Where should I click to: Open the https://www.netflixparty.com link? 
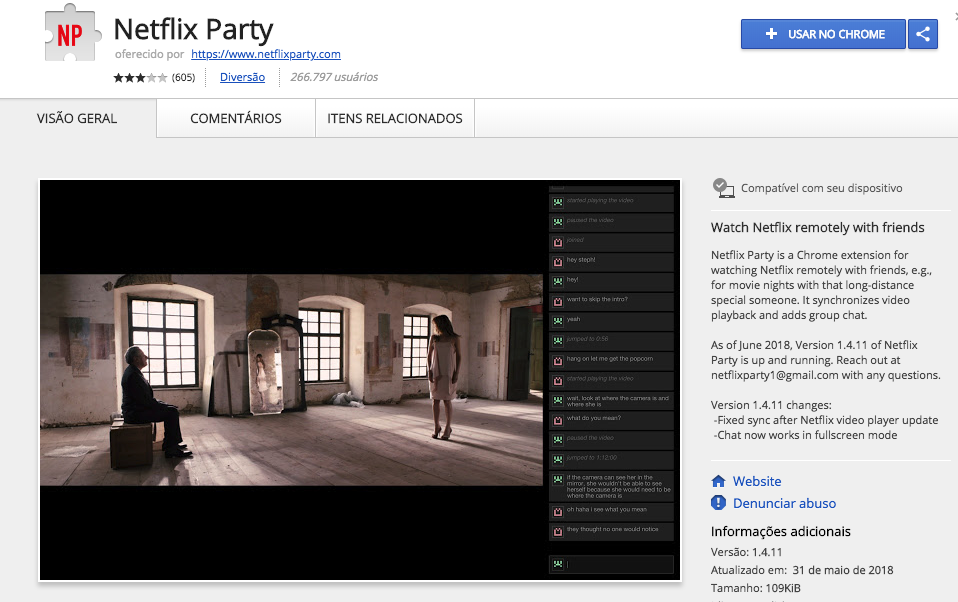(x=266, y=54)
